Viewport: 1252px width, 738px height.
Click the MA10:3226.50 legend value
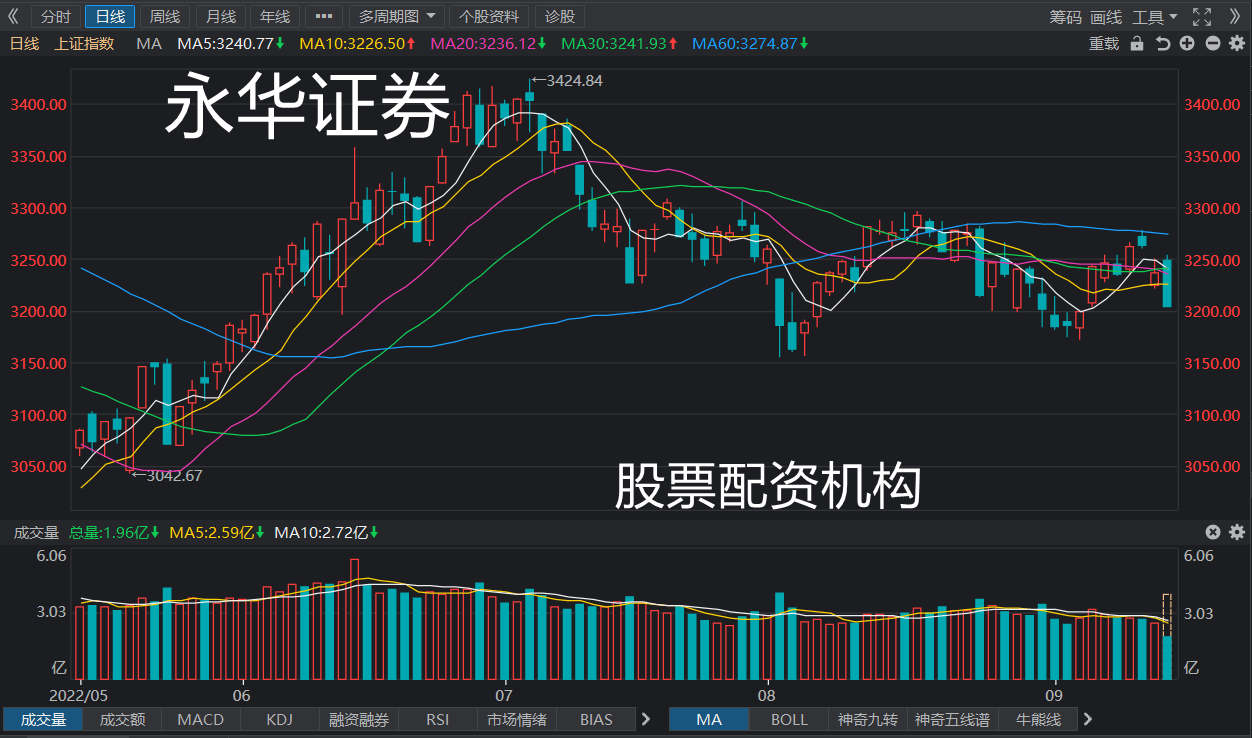click(357, 44)
